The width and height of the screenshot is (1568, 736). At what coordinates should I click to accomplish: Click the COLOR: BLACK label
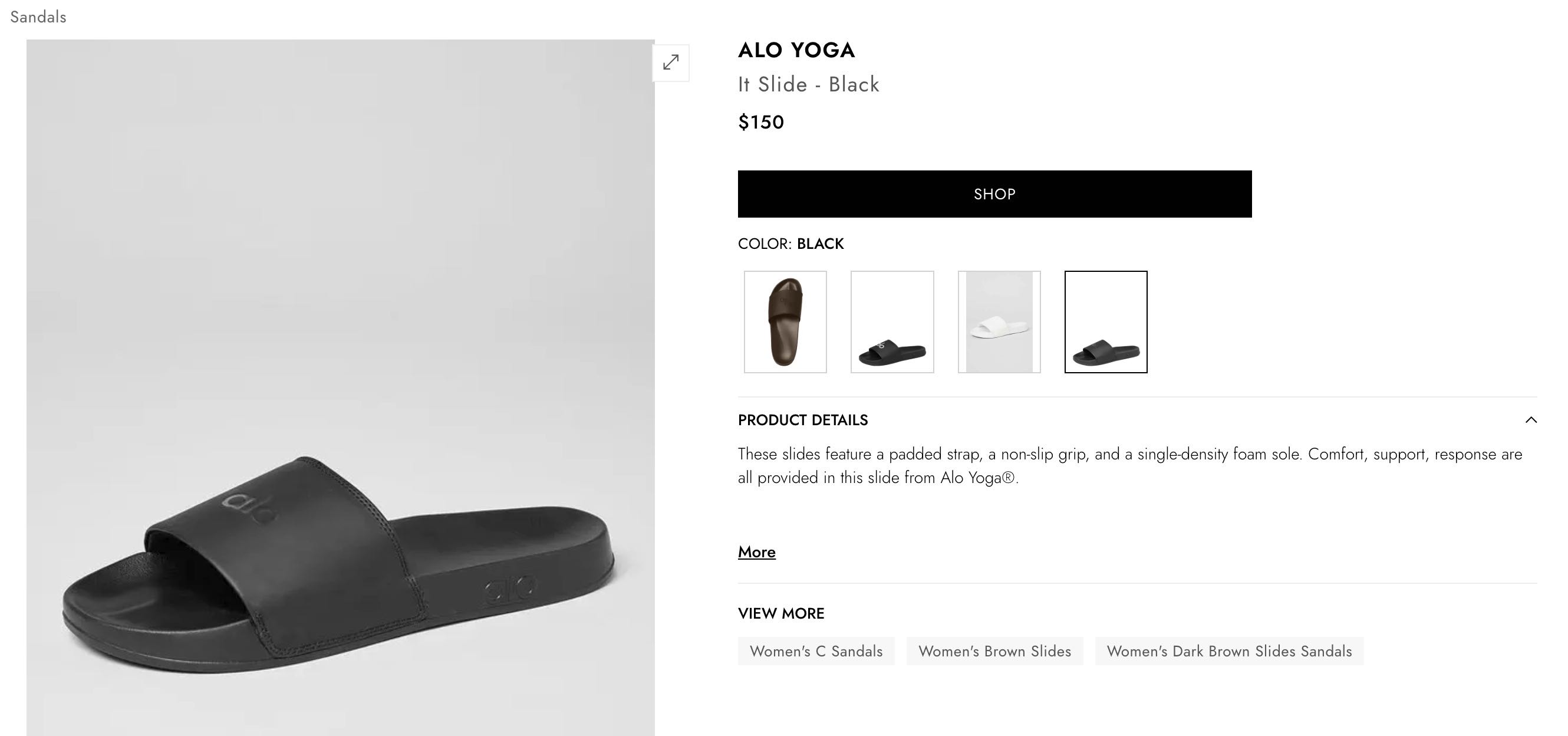point(790,244)
